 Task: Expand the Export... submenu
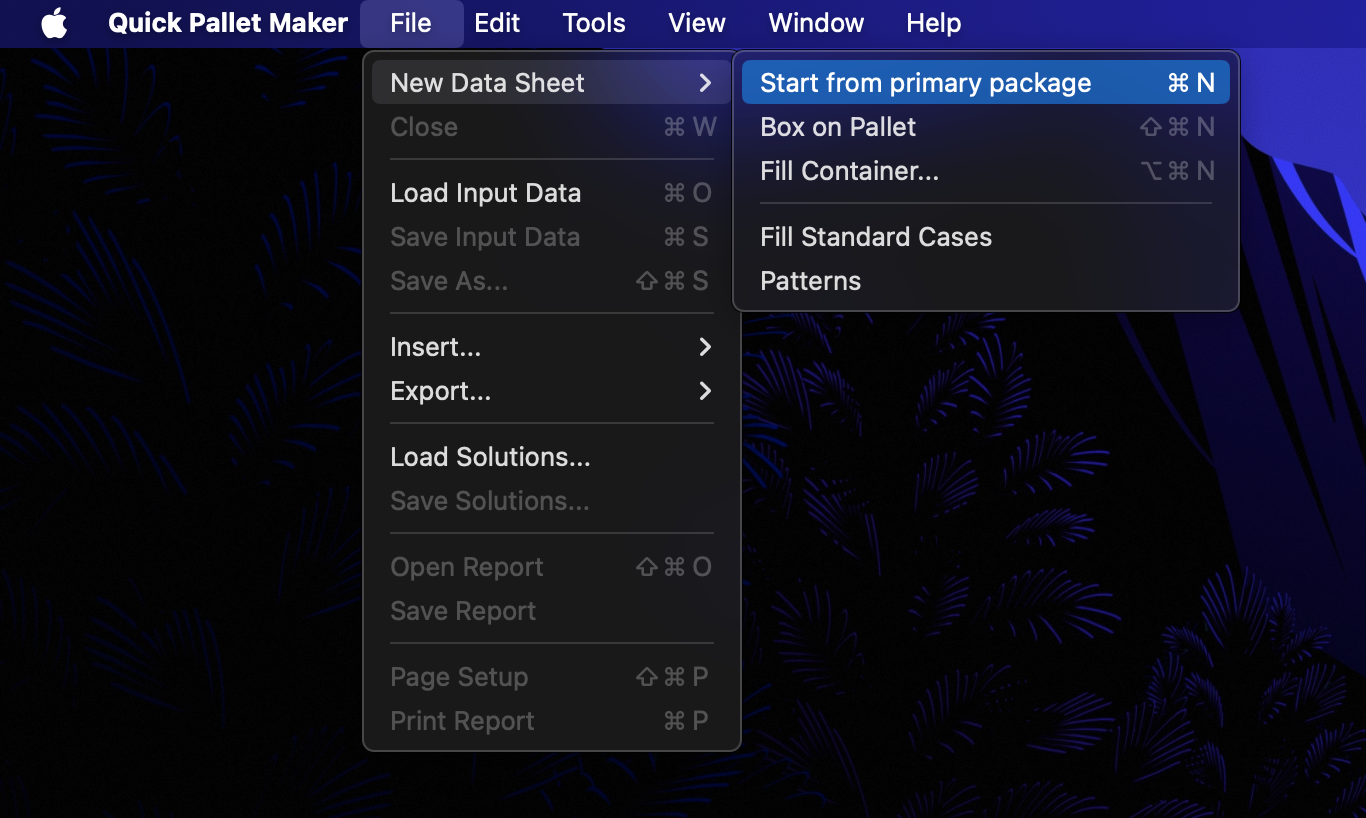[x=552, y=391]
